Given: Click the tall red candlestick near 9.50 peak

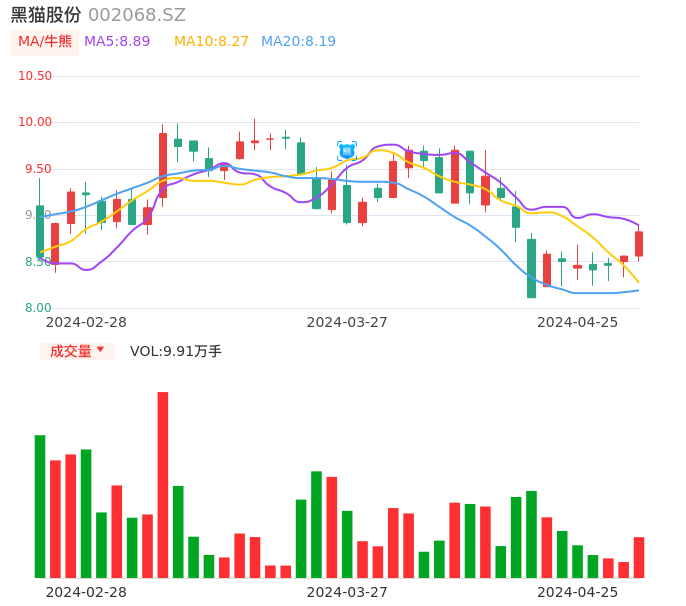Looking at the screenshot, I should (x=163, y=165).
